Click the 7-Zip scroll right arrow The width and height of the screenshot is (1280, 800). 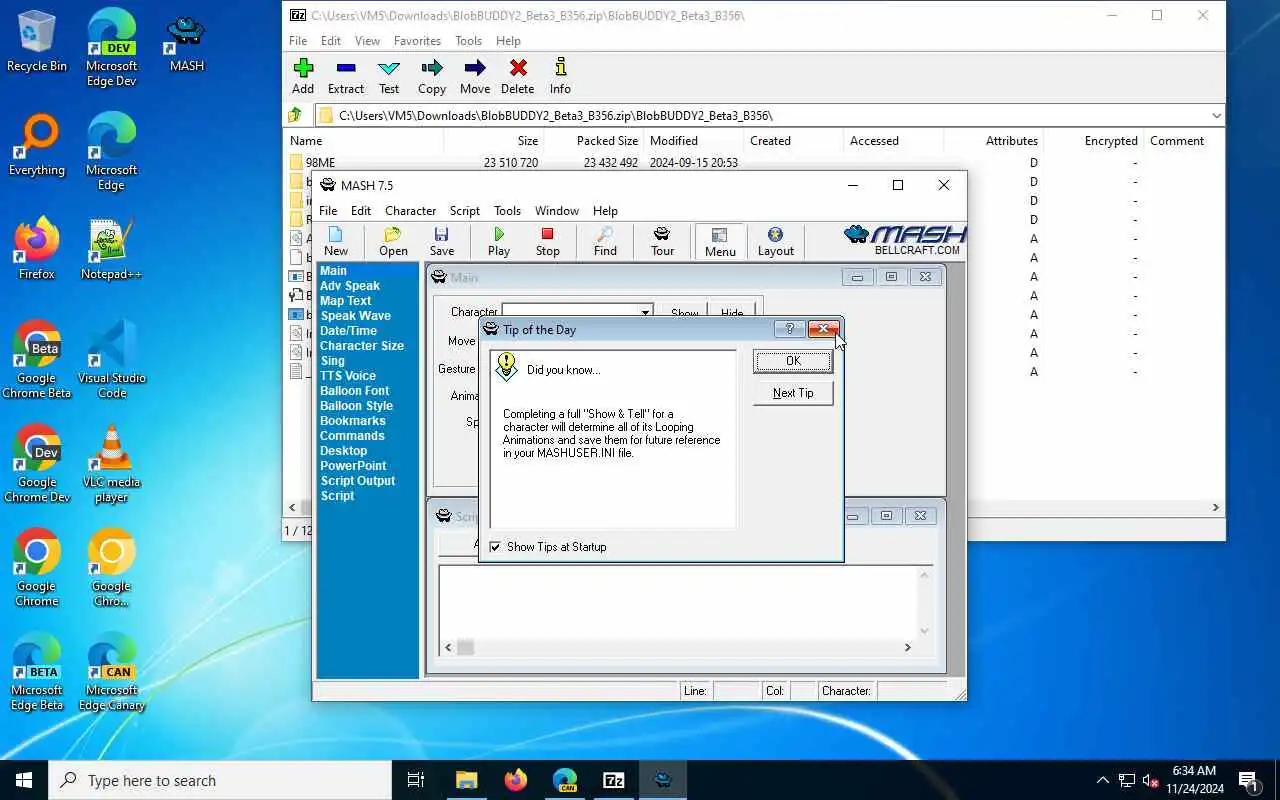(x=1216, y=507)
